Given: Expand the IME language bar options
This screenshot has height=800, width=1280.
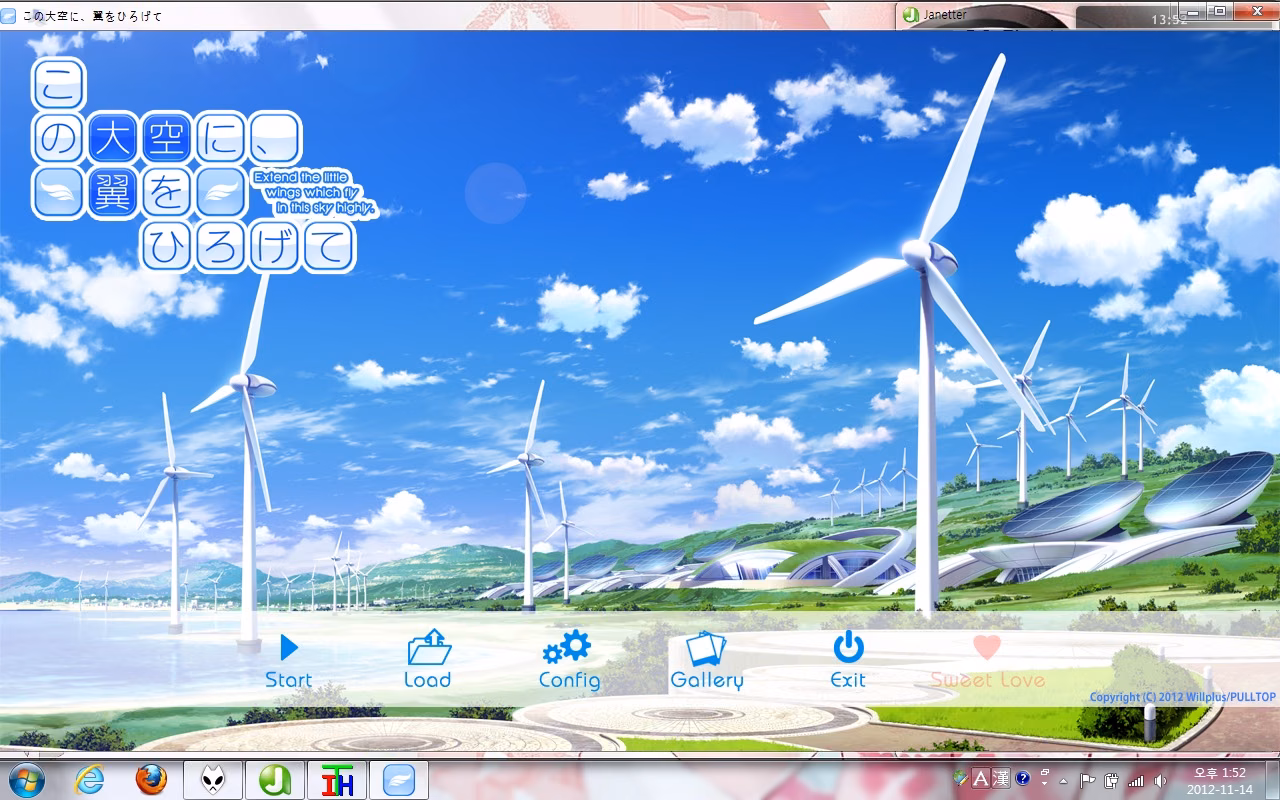Looking at the screenshot, I should pos(1044,778).
